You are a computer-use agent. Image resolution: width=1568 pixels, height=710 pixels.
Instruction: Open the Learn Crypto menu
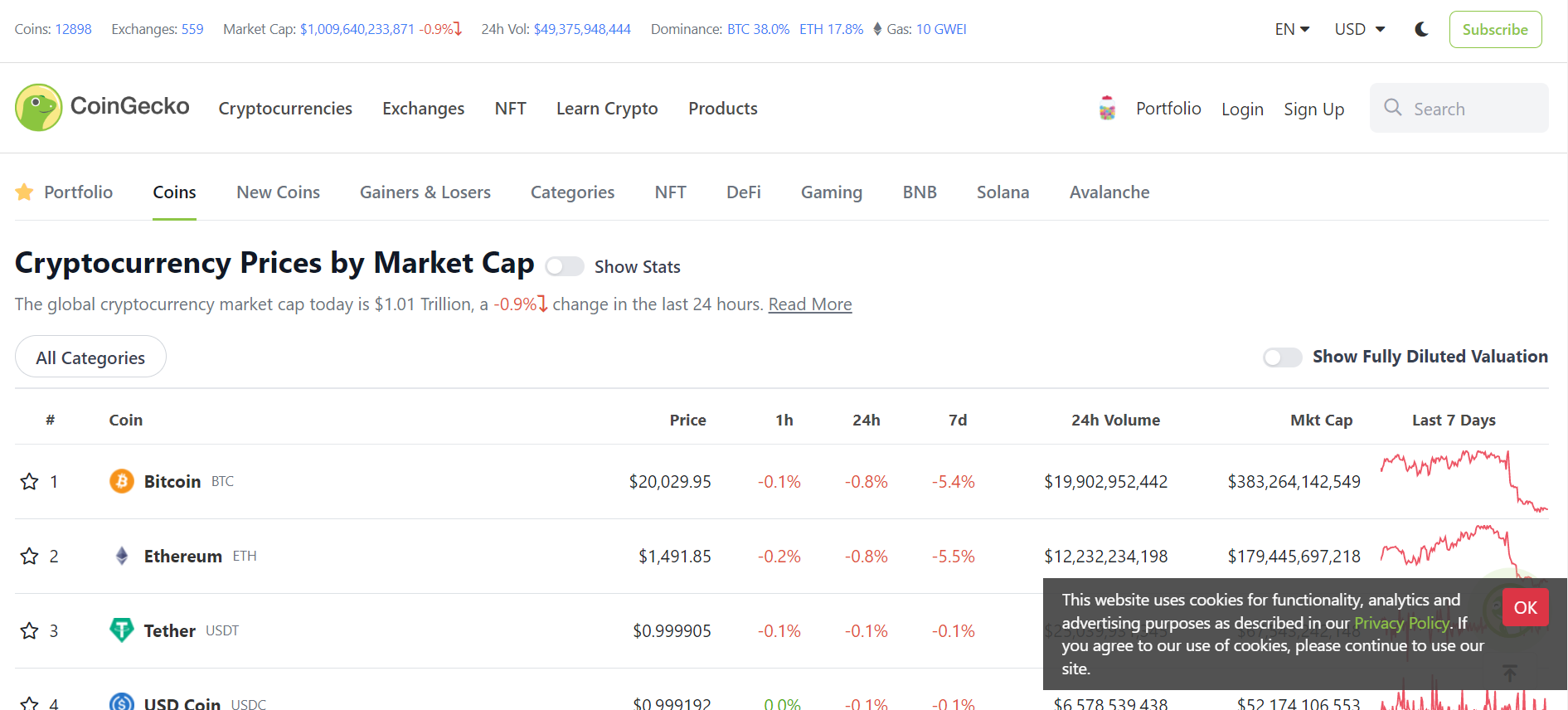click(x=607, y=109)
